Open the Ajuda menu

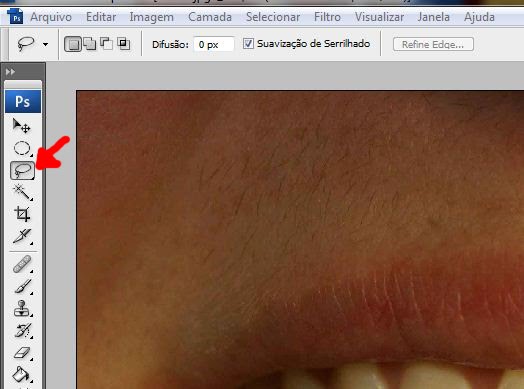479,17
